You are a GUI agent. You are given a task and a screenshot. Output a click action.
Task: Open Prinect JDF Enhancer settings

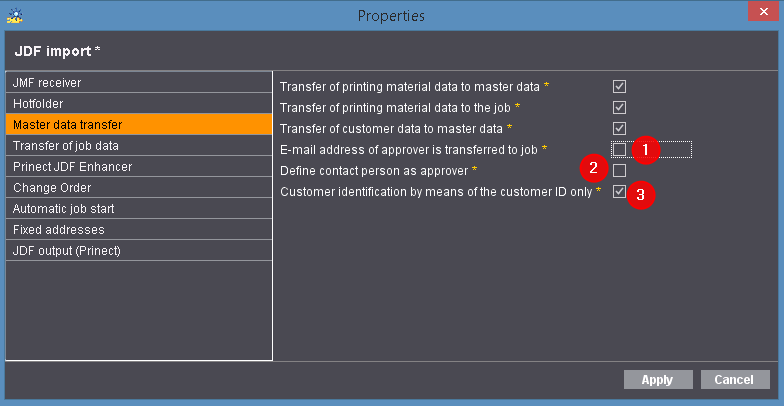click(139, 166)
